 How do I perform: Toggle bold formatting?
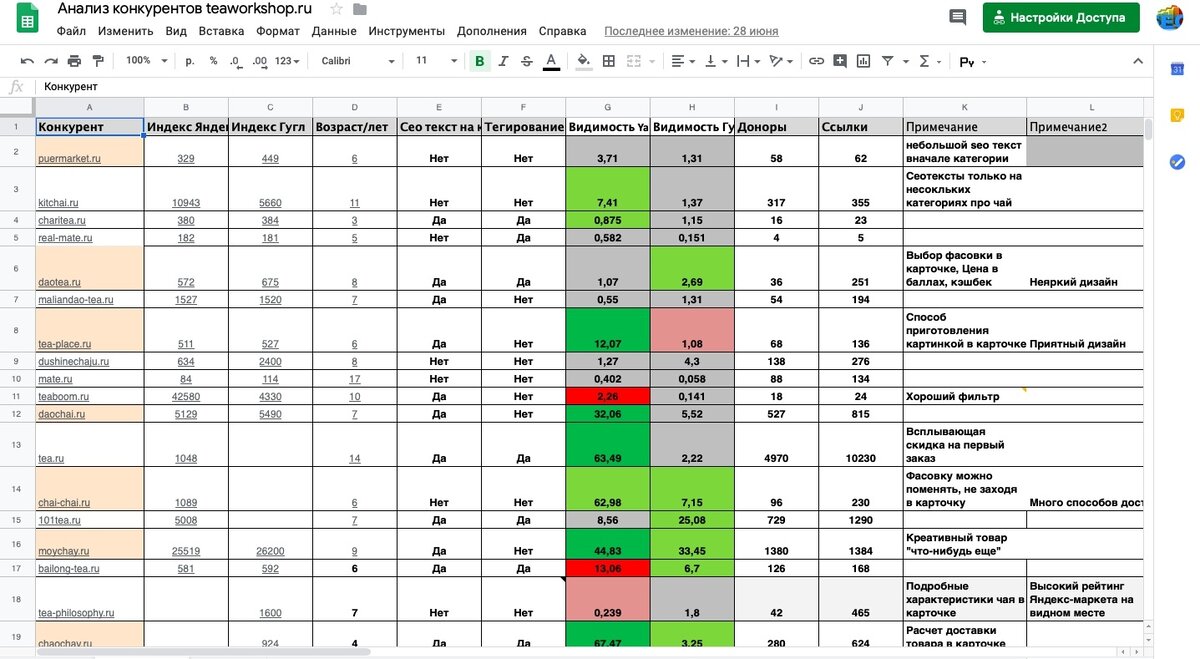coord(479,61)
